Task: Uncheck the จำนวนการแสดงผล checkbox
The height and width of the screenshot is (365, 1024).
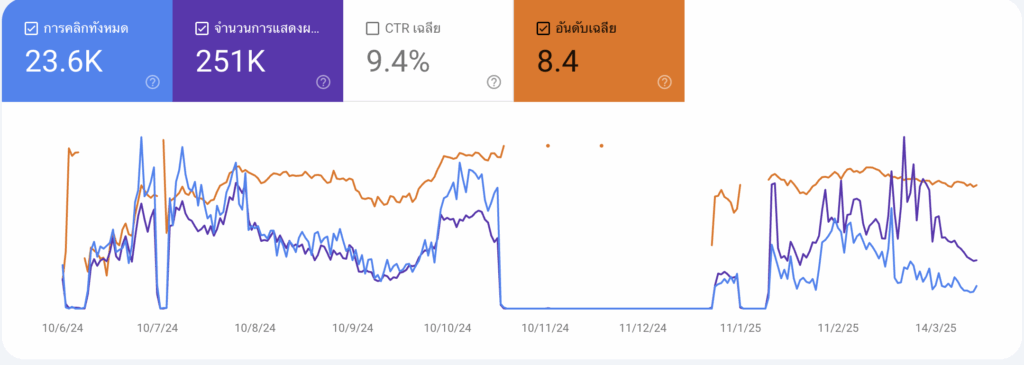Action: click(x=201, y=29)
